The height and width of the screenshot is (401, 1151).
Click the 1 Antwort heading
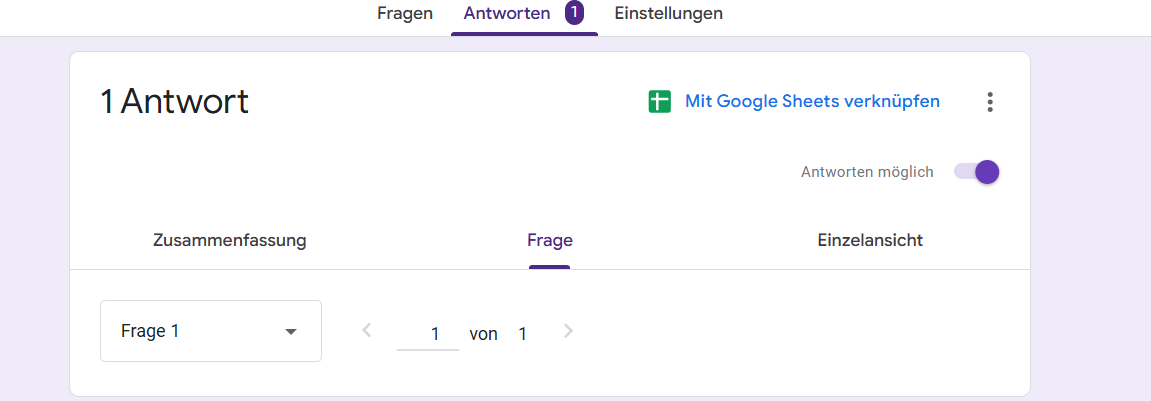174,102
